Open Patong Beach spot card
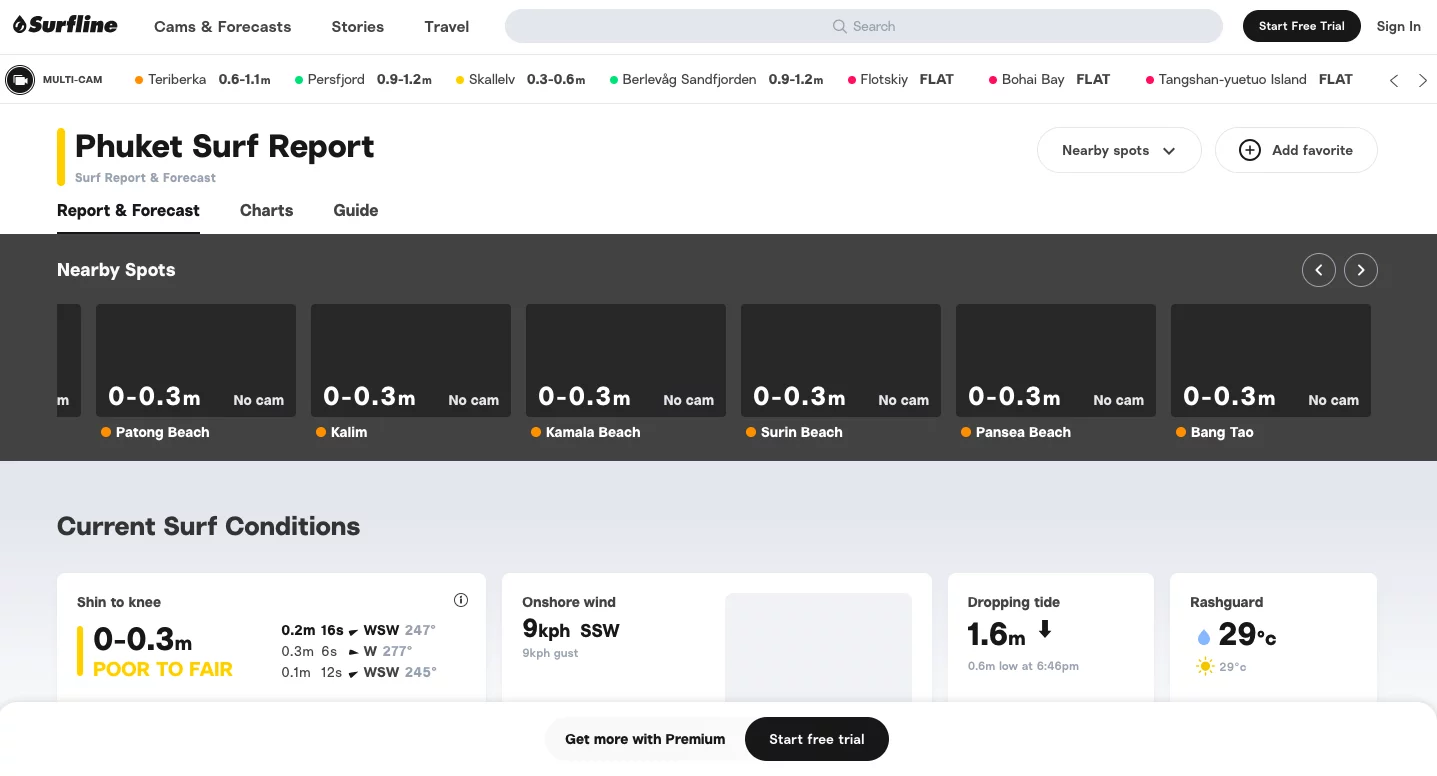 [196, 372]
